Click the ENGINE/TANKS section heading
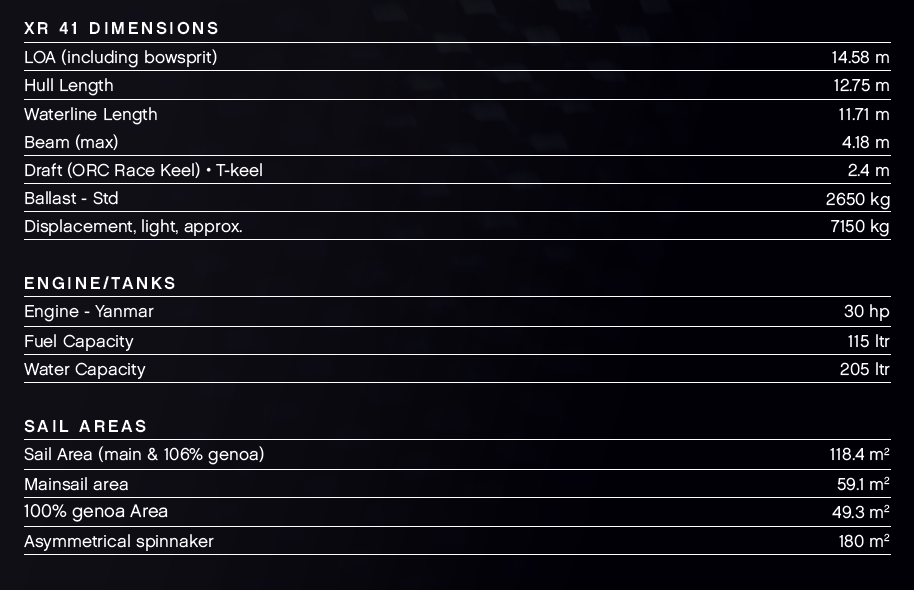914x590 pixels. coord(100,283)
